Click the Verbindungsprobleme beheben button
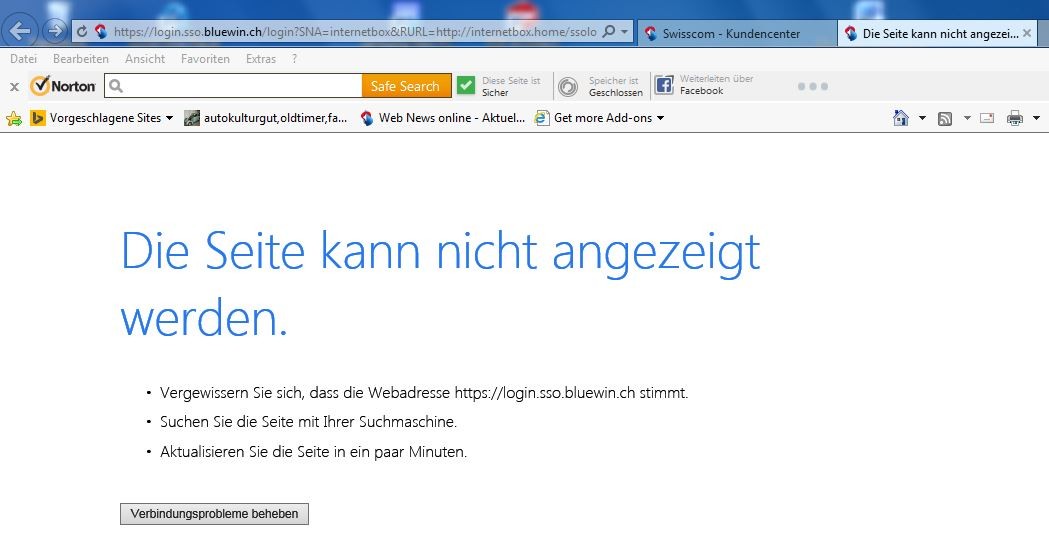Screen dimensions: 1049x549 (214, 514)
